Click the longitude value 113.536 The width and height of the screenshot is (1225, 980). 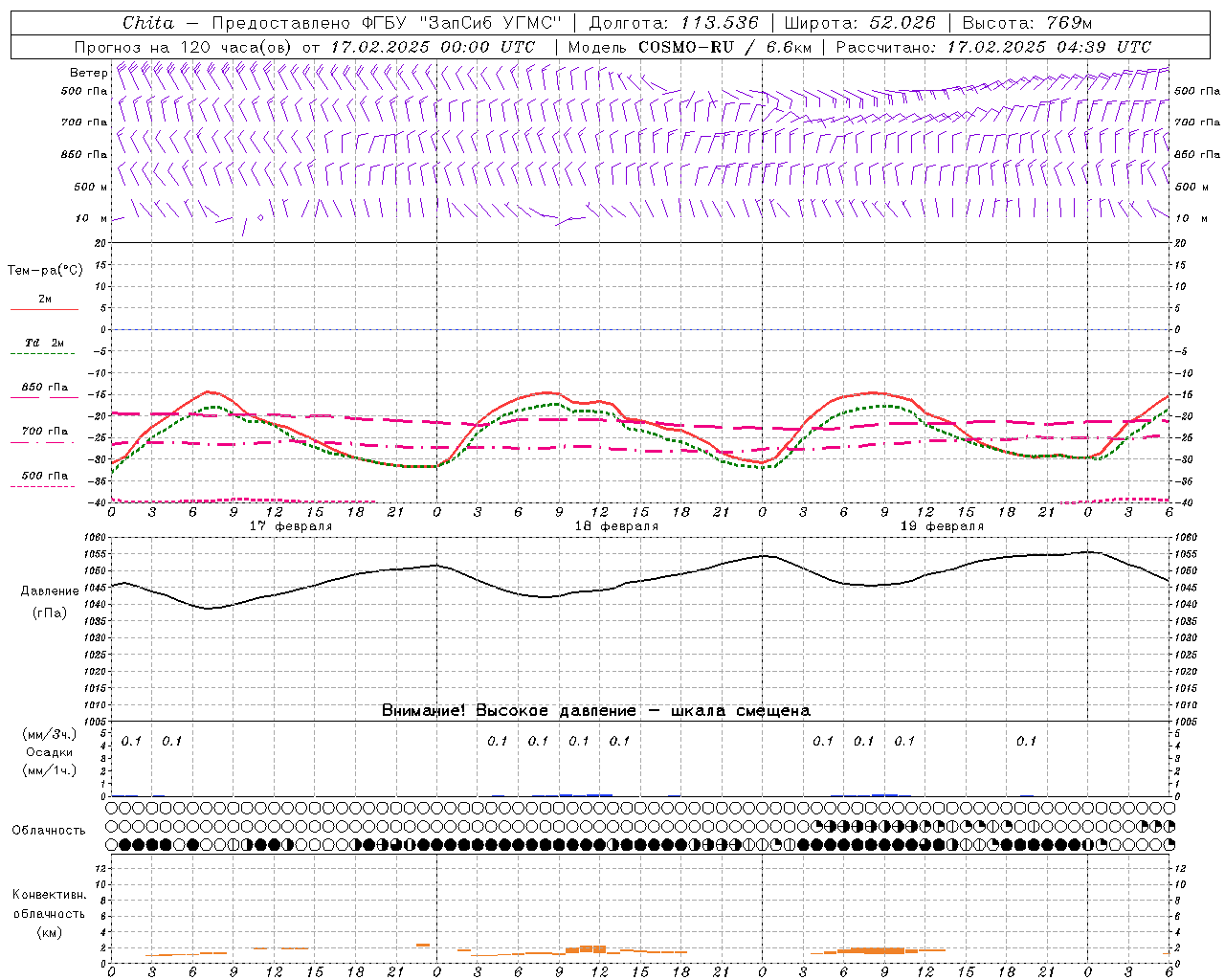click(x=720, y=23)
